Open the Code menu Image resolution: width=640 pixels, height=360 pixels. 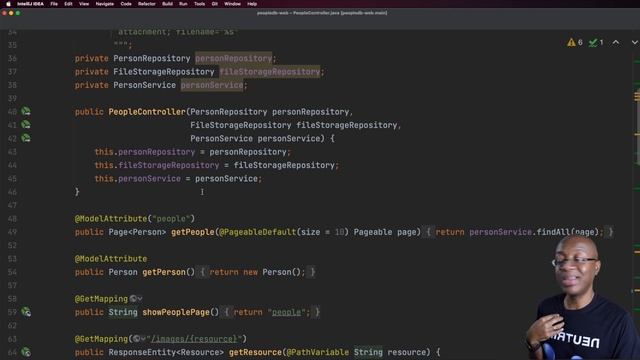point(126,4)
